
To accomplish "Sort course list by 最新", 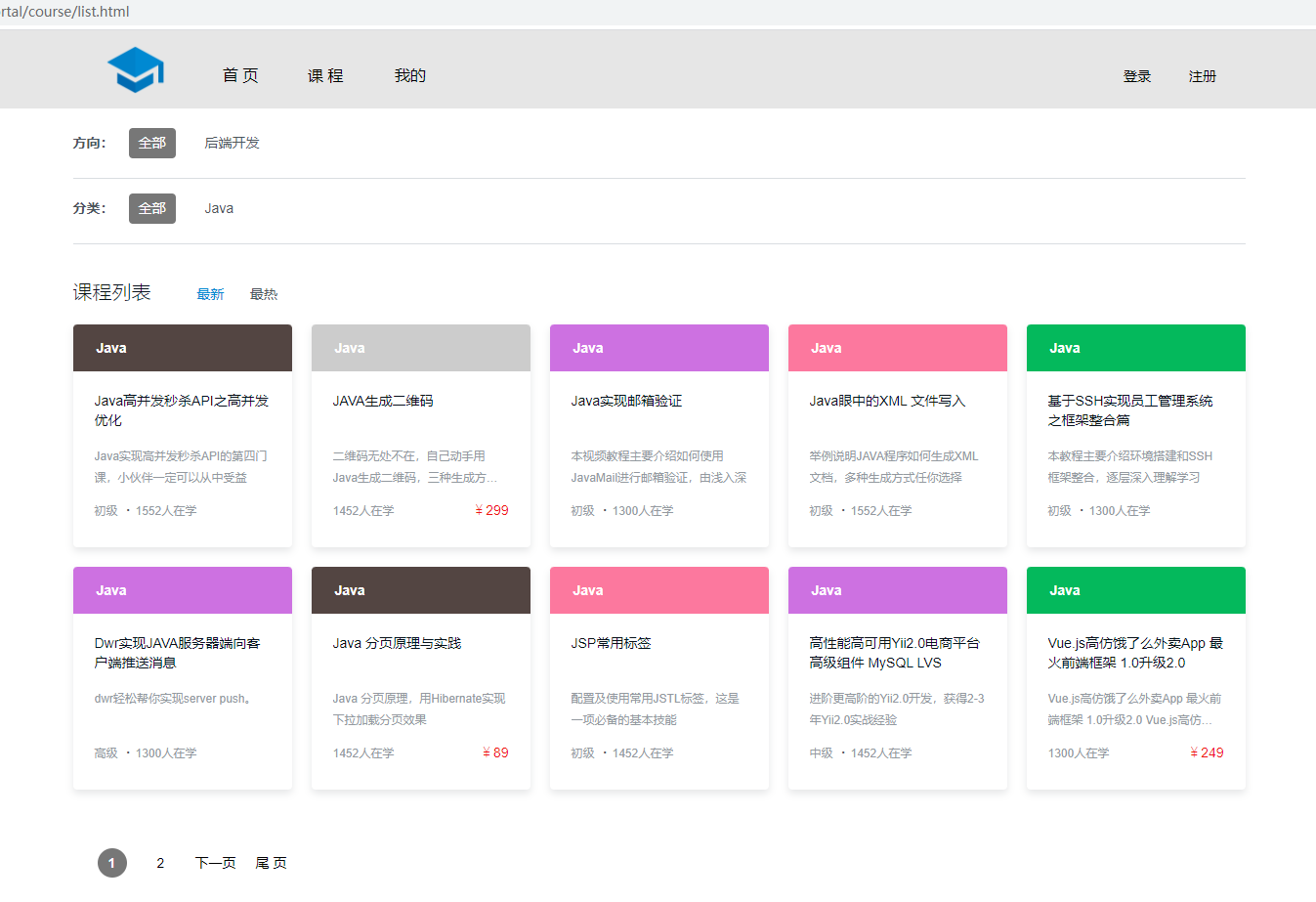I will pos(210,294).
